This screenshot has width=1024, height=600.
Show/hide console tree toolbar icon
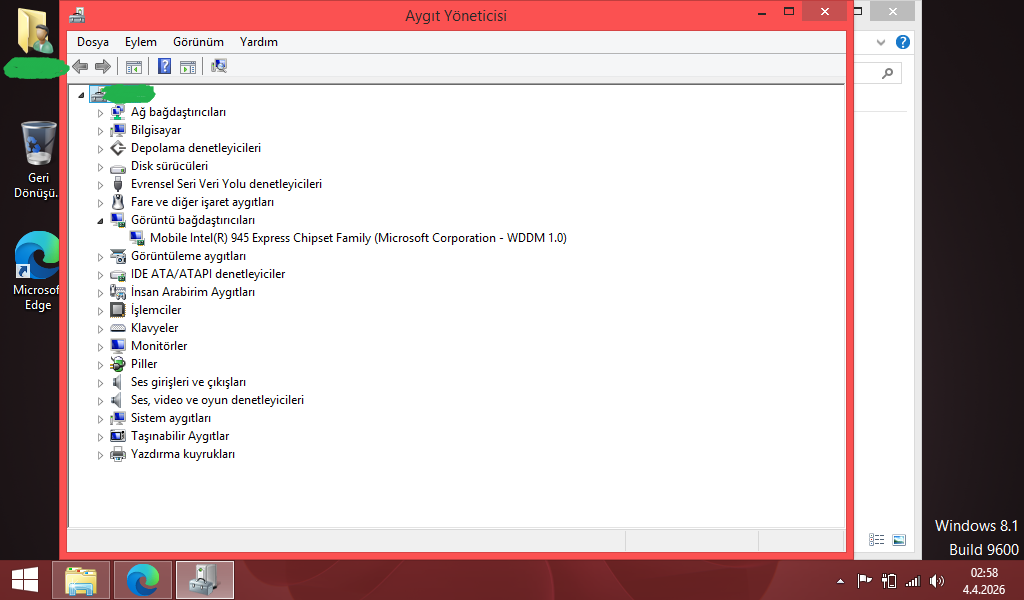[x=134, y=67]
